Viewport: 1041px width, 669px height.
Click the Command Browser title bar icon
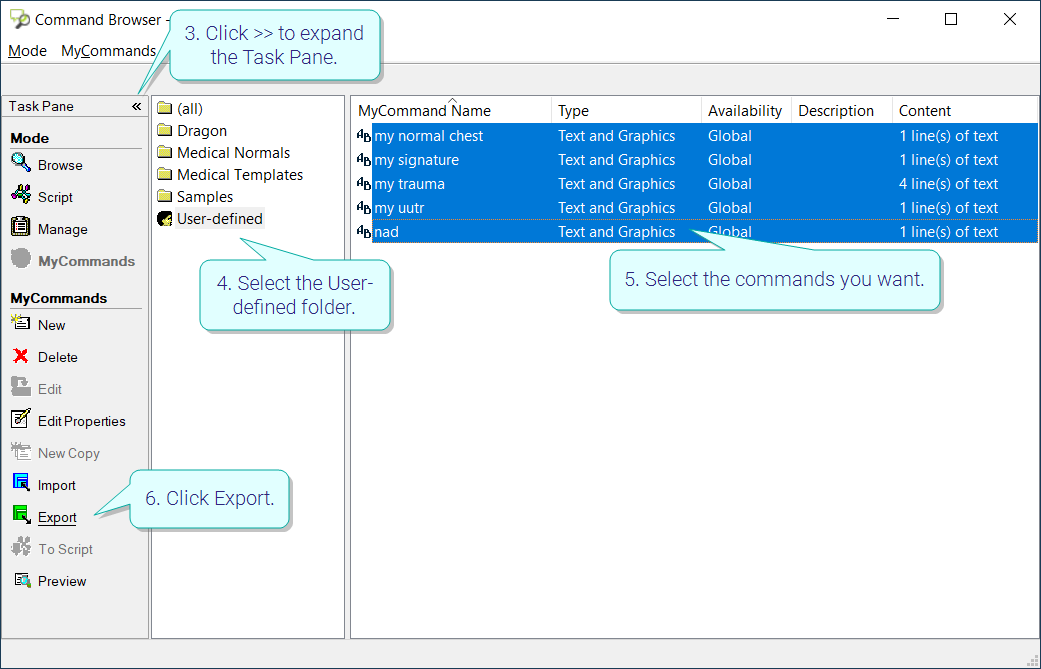pyautogui.click(x=20, y=19)
